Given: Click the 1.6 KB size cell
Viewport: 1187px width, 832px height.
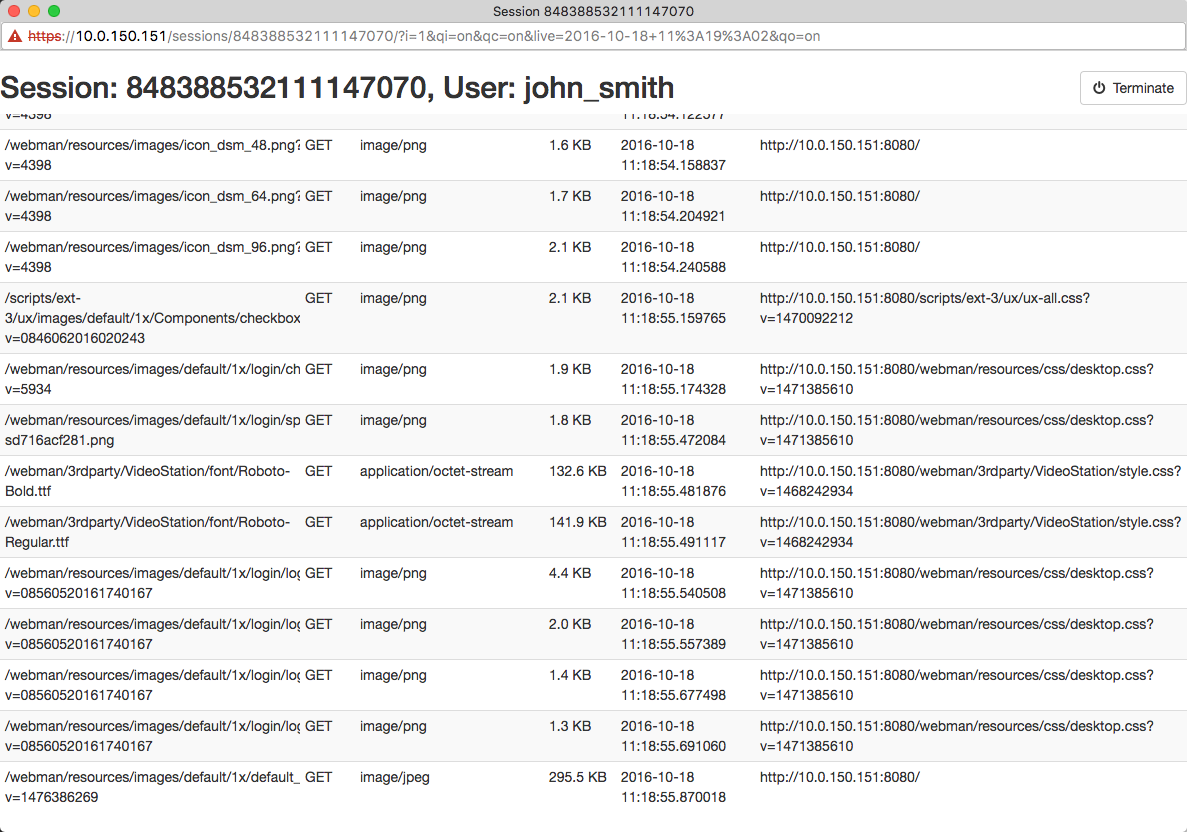Looking at the screenshot, I should pyautogui.click(x=570, y=145).
